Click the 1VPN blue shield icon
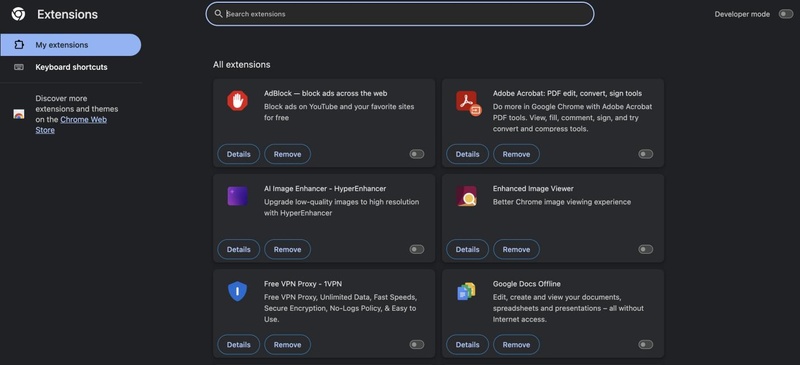Image resolution: width=800 pixels, height=365 pixels. point(237,291)
